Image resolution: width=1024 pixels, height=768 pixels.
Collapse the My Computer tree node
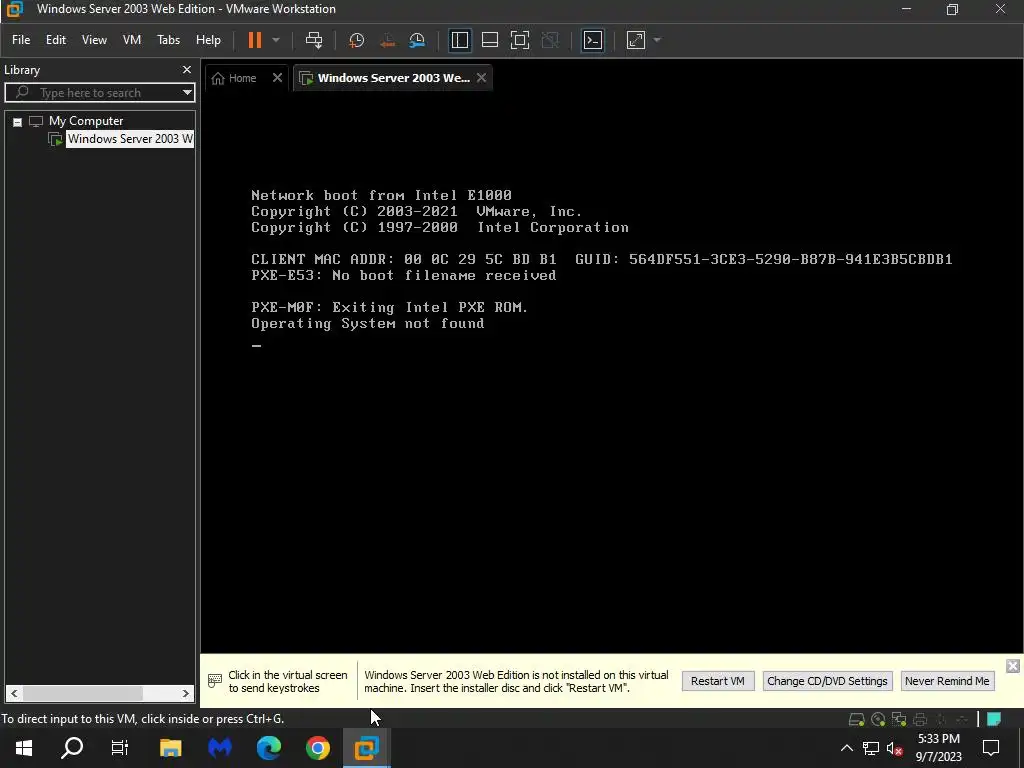point(18,122)
